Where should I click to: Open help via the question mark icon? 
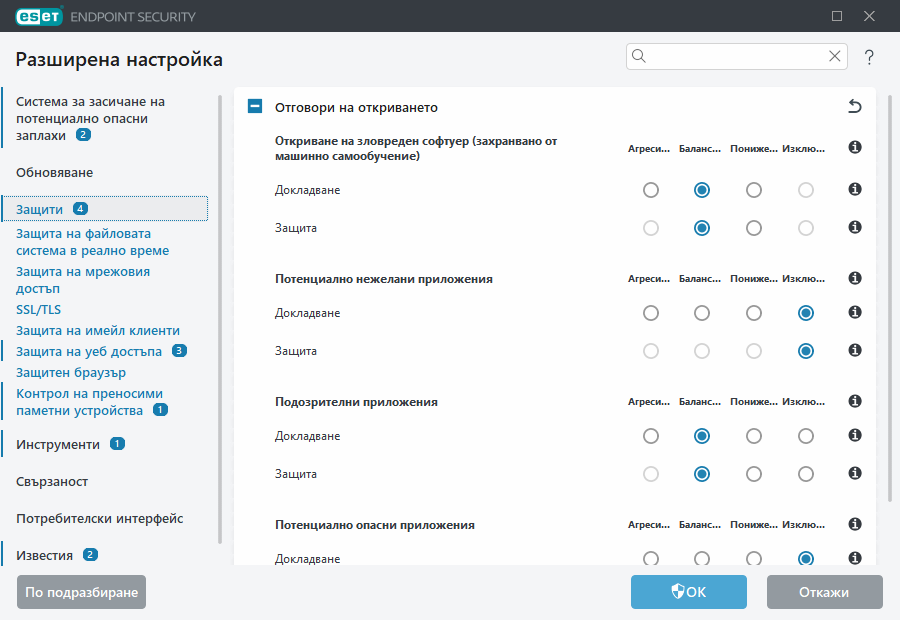868,57
